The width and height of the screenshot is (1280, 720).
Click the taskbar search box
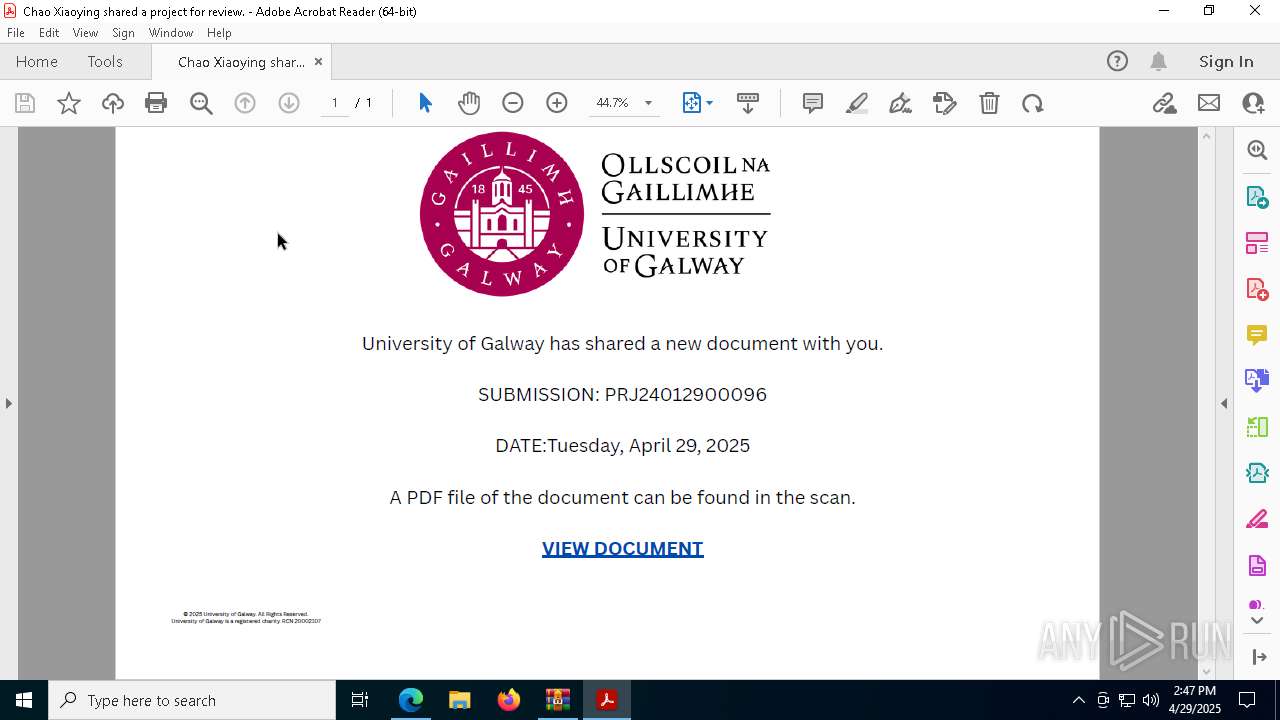pyautogui.click(x=192, y=700)
